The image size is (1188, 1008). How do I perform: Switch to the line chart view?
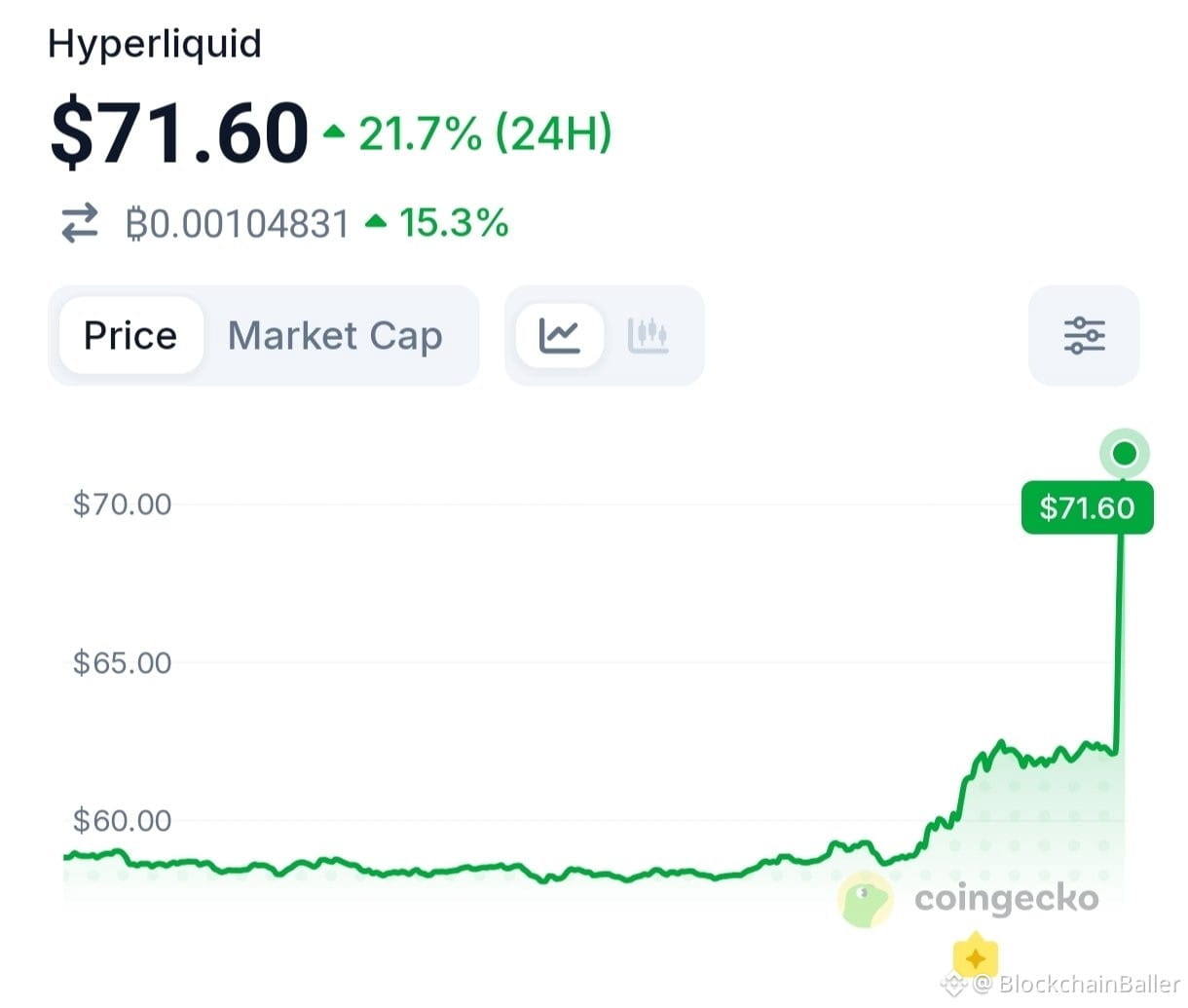(x=559, y=336)
